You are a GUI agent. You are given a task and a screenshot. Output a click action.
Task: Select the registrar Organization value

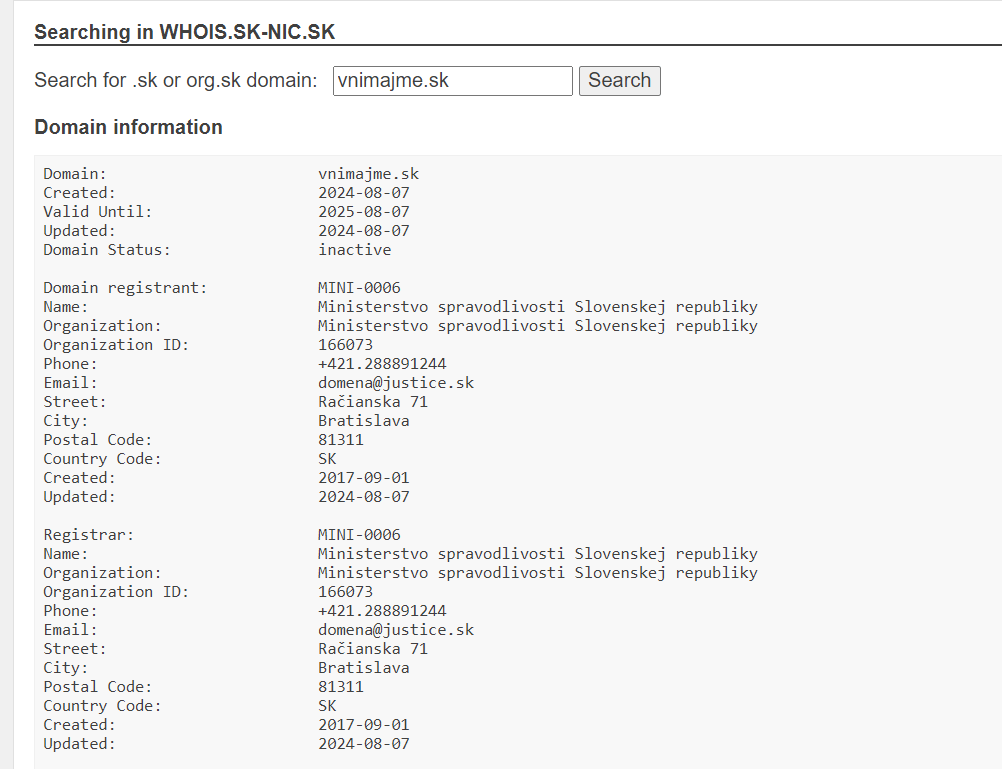tap(537, 573)
